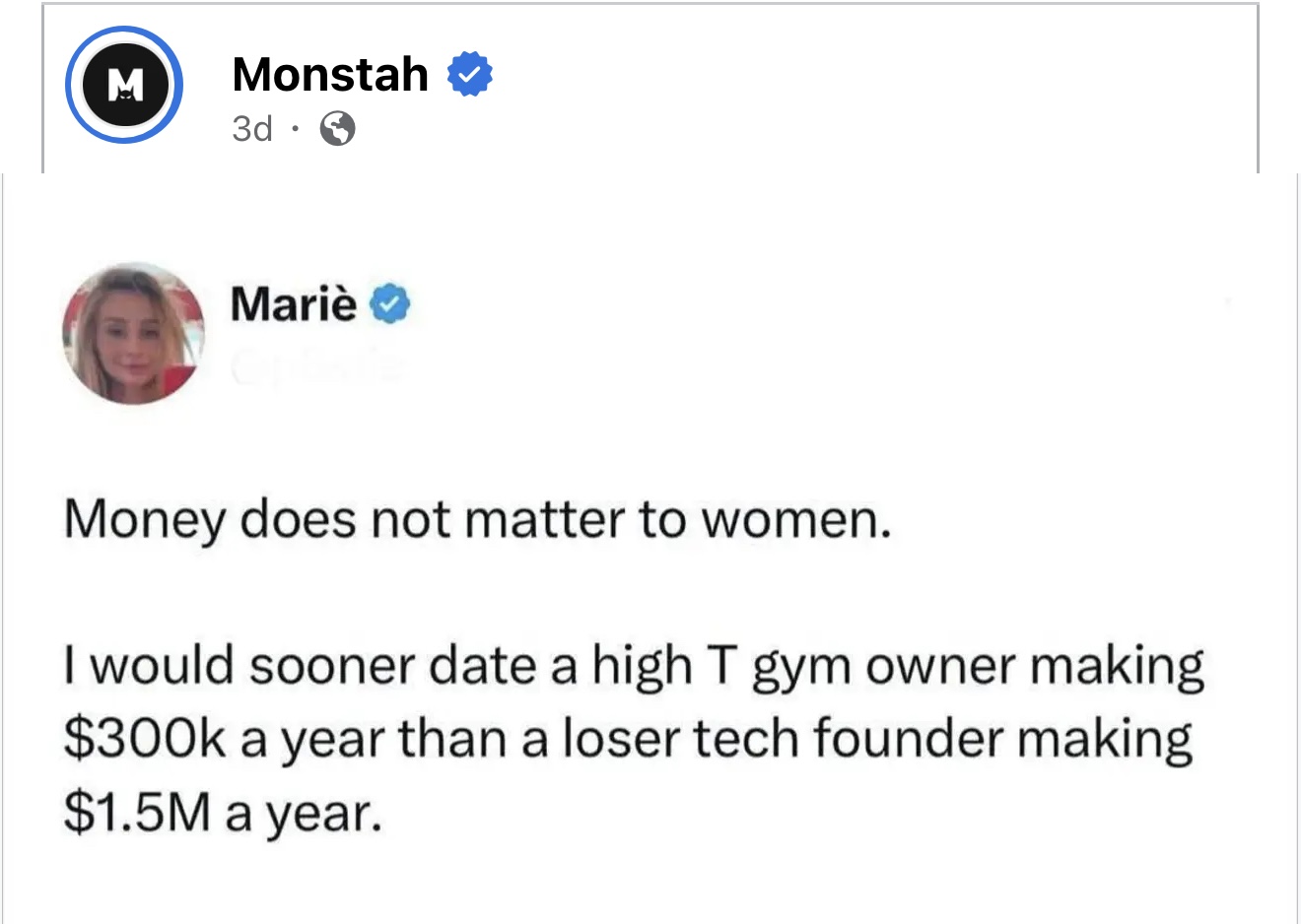This screenshot has height=924, width=1301.
Task: Click blurred handle below Mariè name
Action: click(317, 368)
